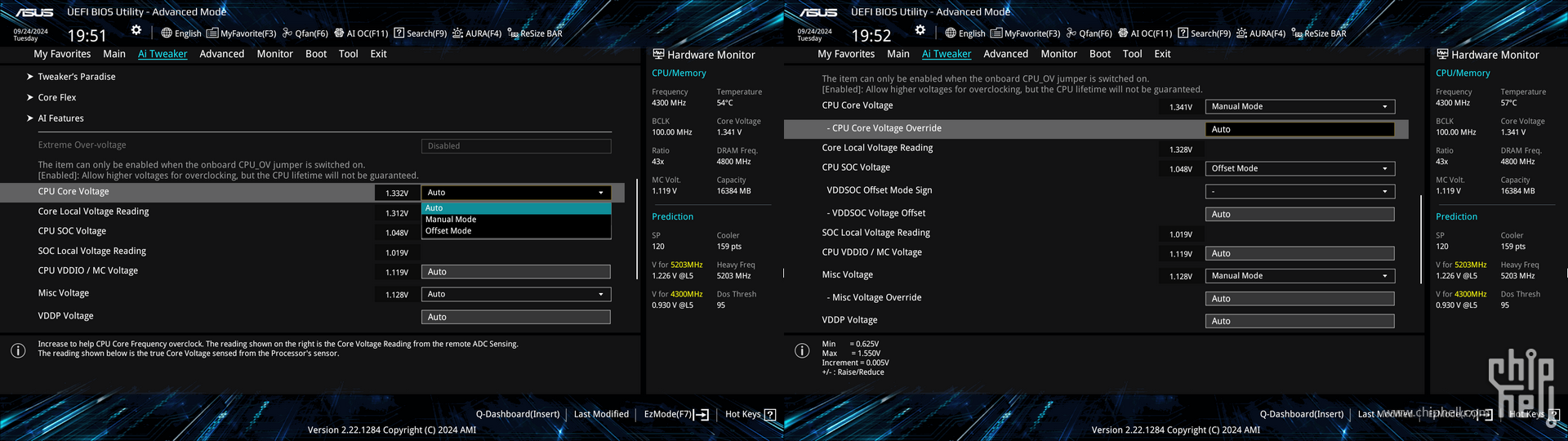Open Exit tab in left BIOS screen

(378, 54)
